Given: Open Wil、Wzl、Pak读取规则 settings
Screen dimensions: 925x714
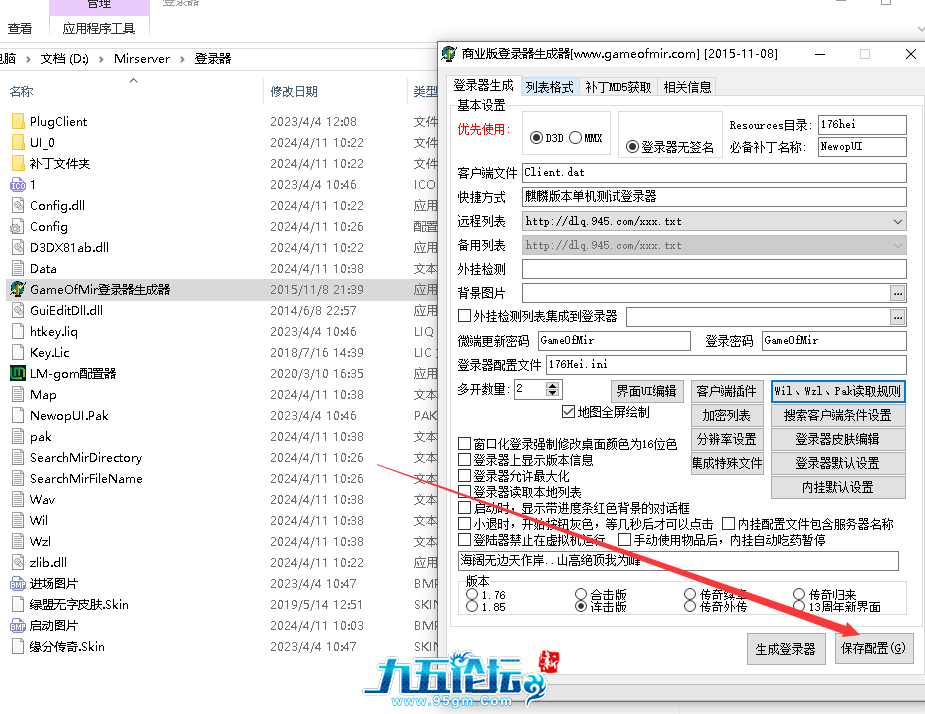Looking at the screenshot, I should click(838, 391).
